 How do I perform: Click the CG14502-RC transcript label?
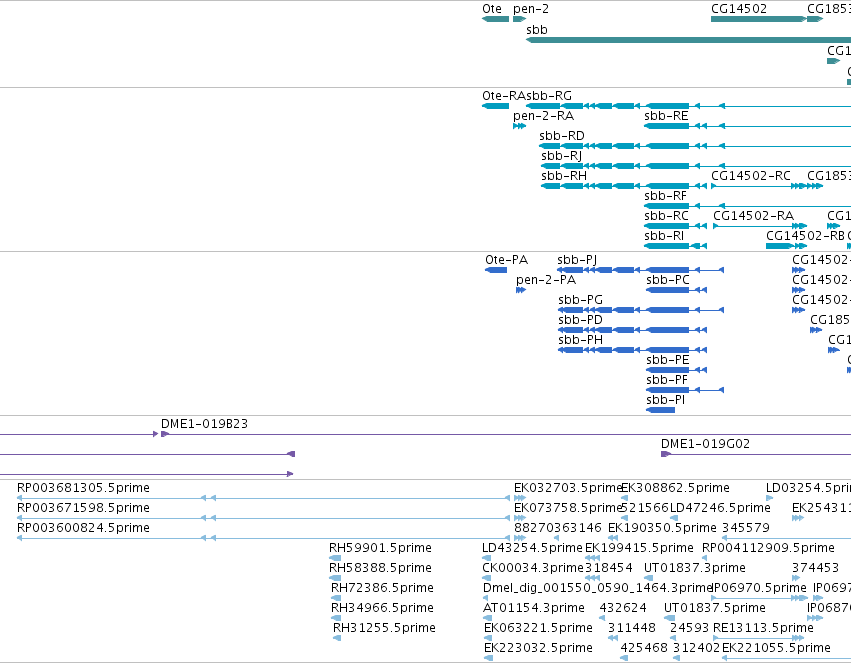751,176
